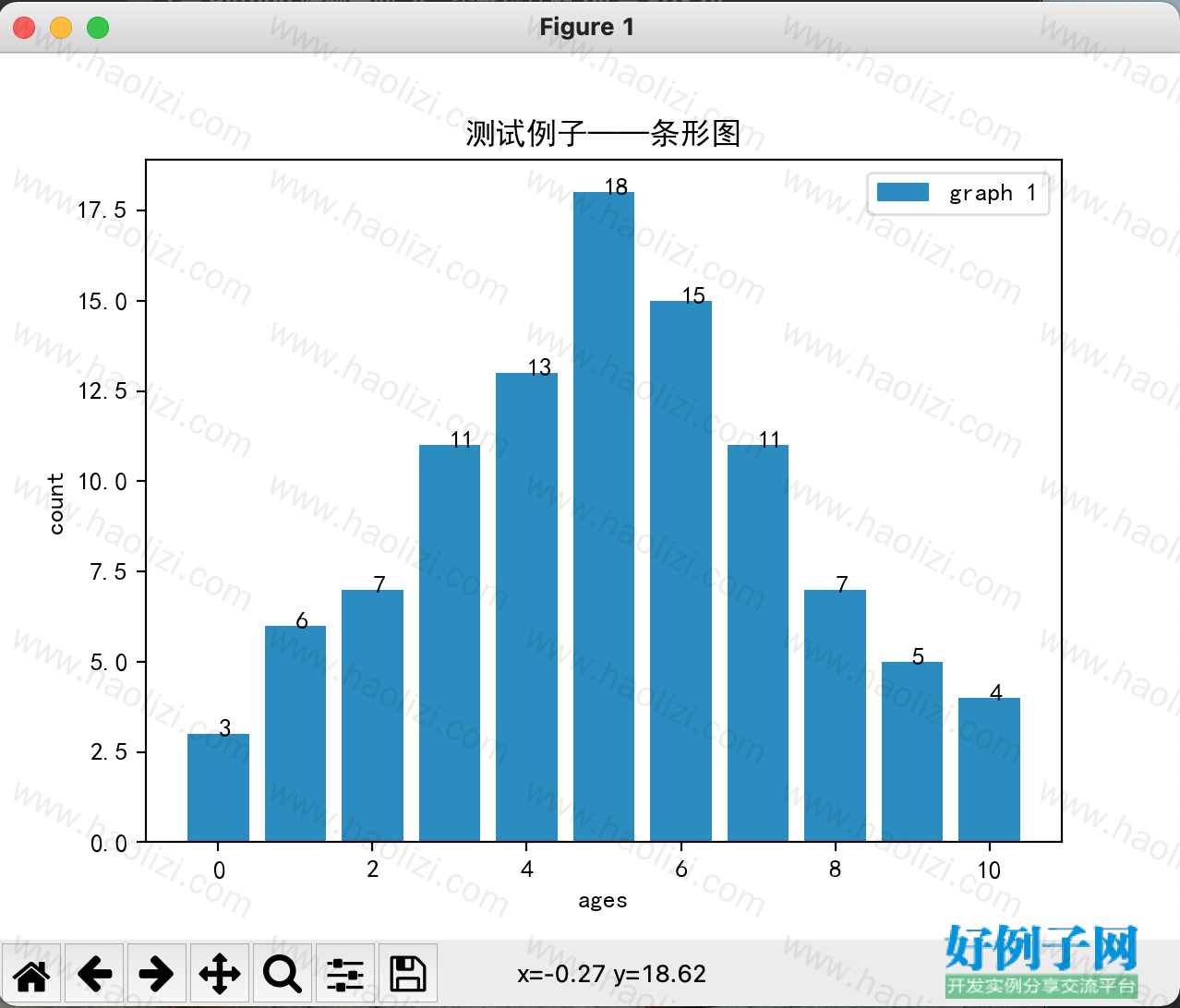Viewport: 1180px width, 1008px height.
Task: Click x-axis tick label 0
Action: click(x=219, y=870)
